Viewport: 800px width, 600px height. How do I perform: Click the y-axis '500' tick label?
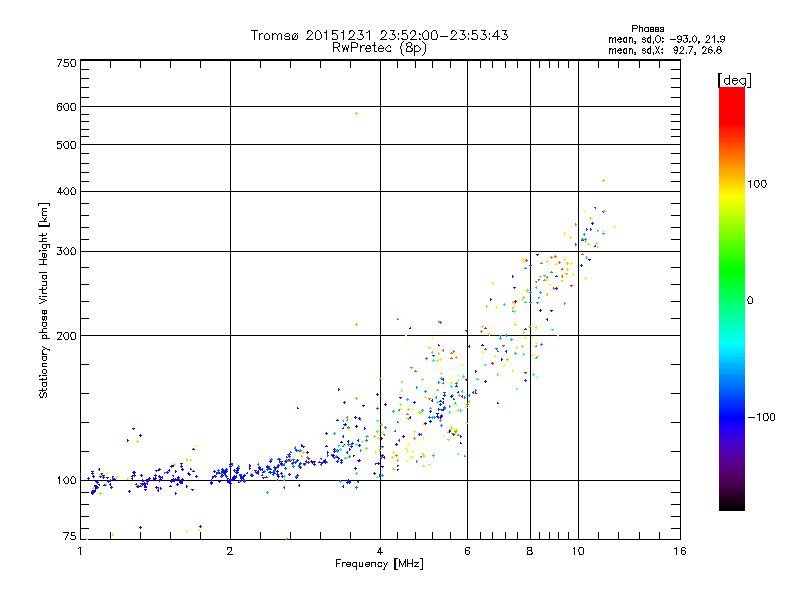point(67,145)
